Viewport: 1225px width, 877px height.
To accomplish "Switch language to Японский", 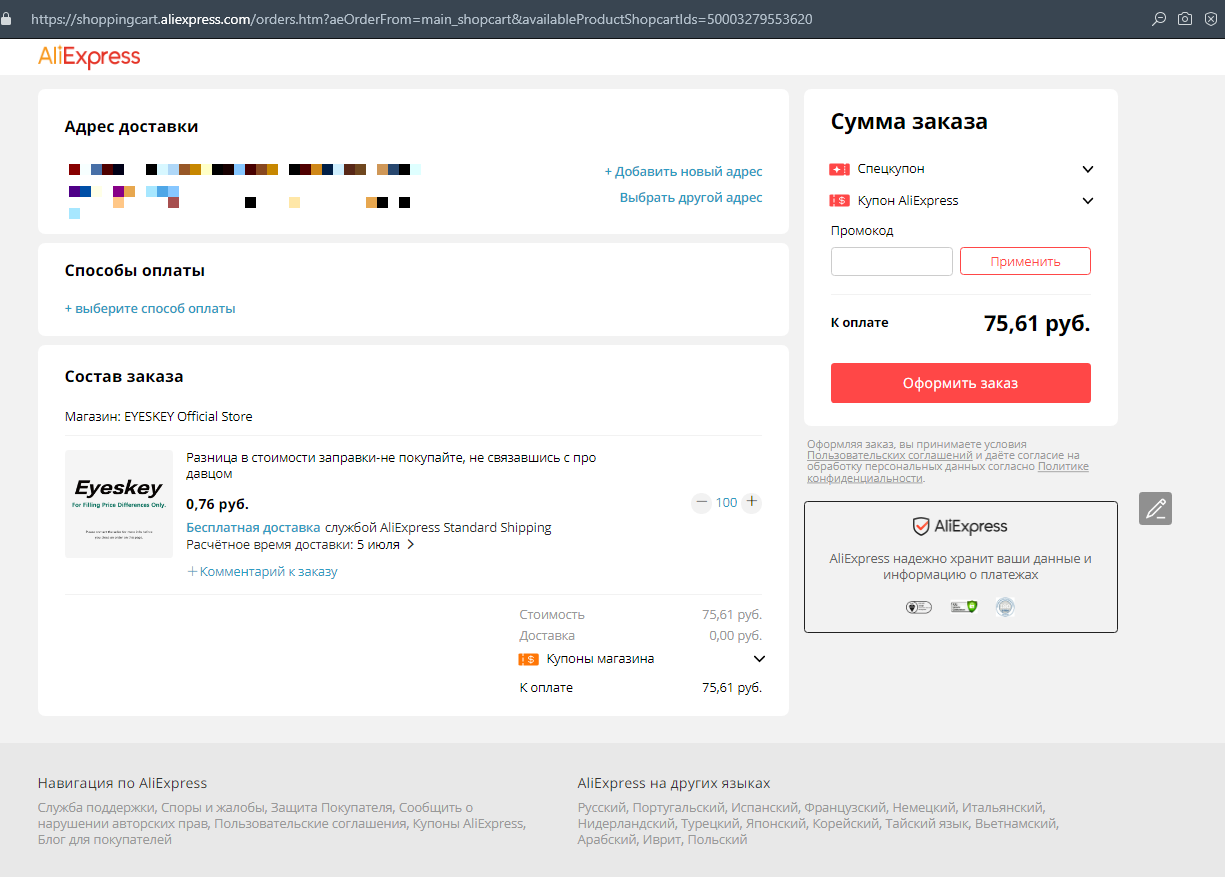I will pos(776,824).
